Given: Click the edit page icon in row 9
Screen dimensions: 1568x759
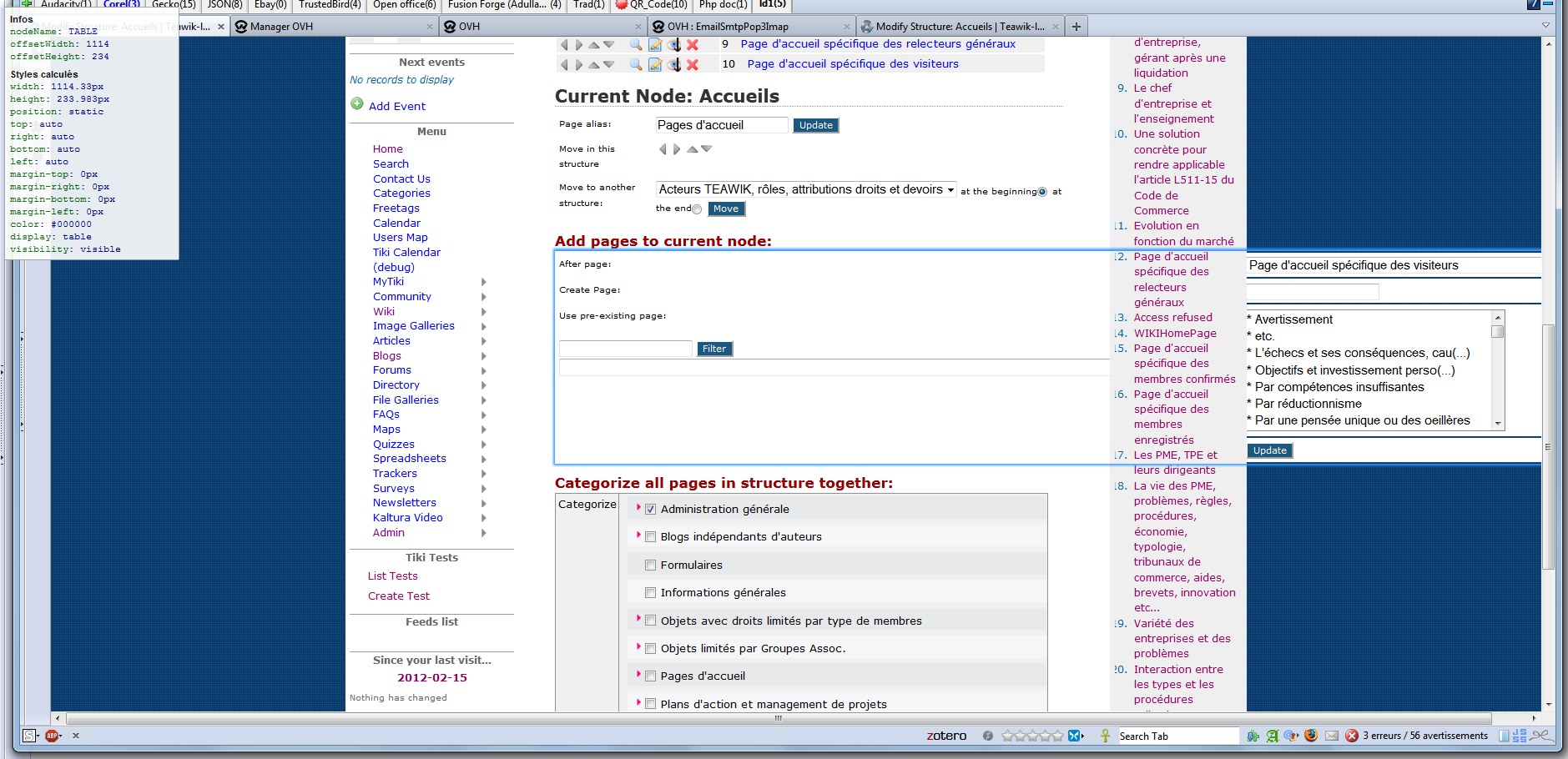Looking at the screenshot, I should coord(655,44).
